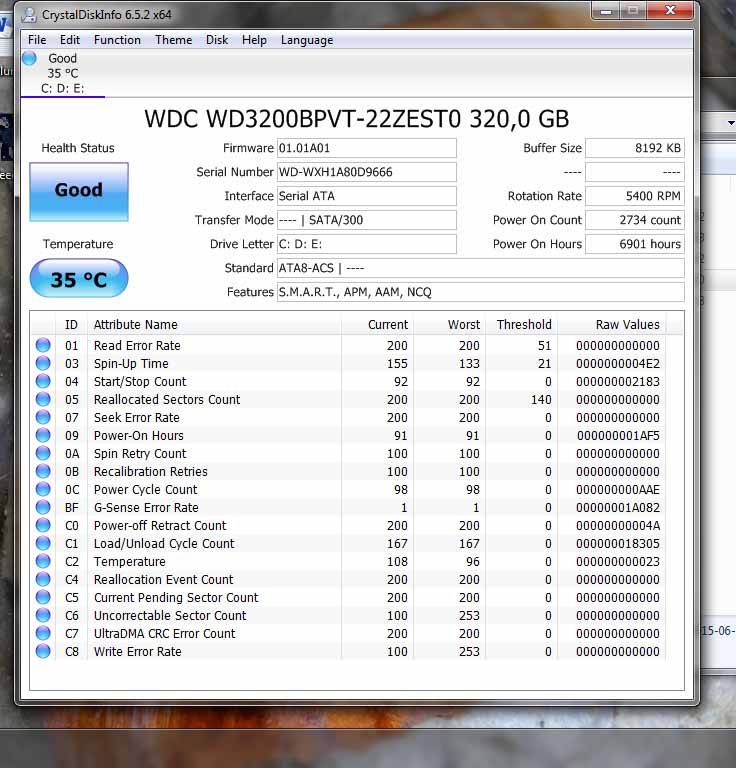Click the 35 °C temperature button
The height and width of the screenshot is (768, 736).
pyautogui.click(x=79, y=278)
